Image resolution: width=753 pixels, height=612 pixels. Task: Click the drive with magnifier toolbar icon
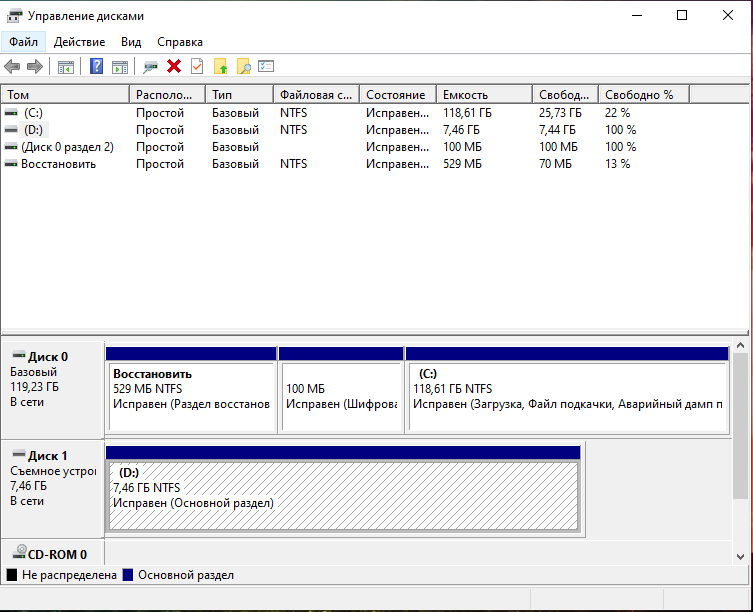click(150, 67)
